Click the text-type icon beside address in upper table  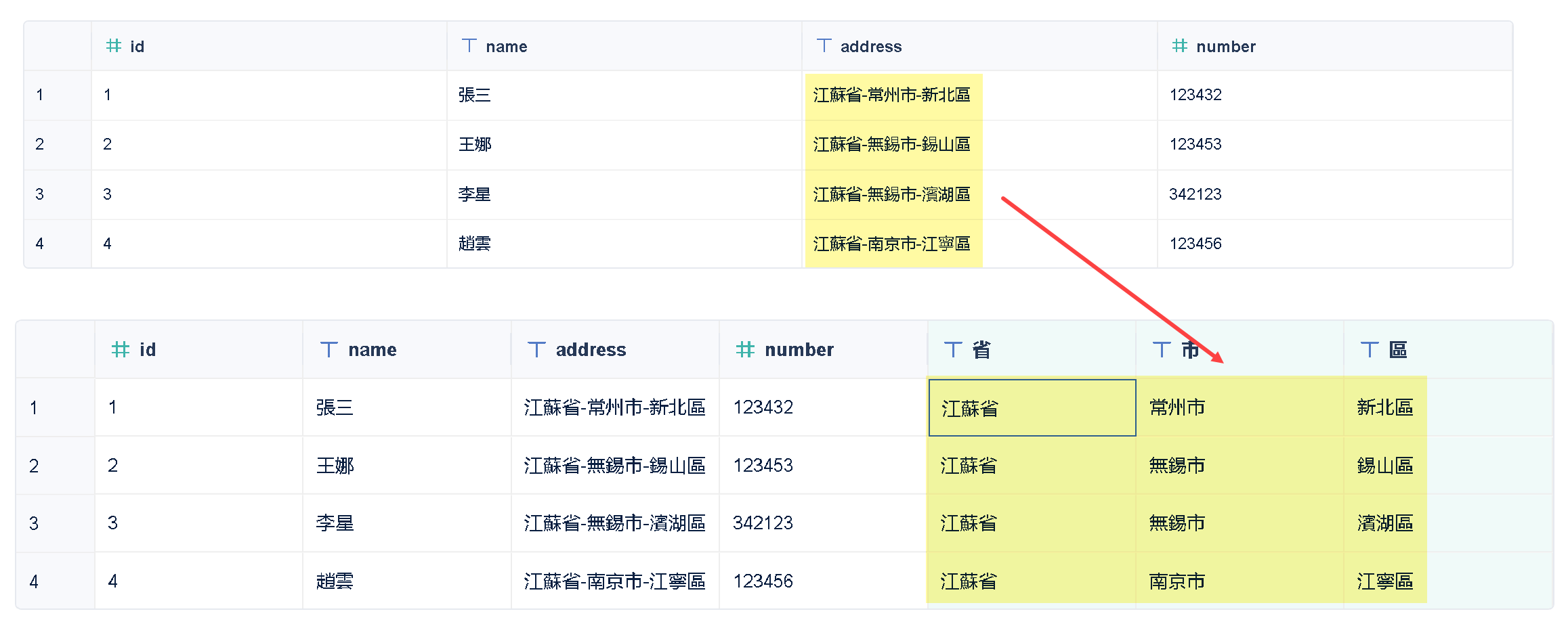[824, 46]
